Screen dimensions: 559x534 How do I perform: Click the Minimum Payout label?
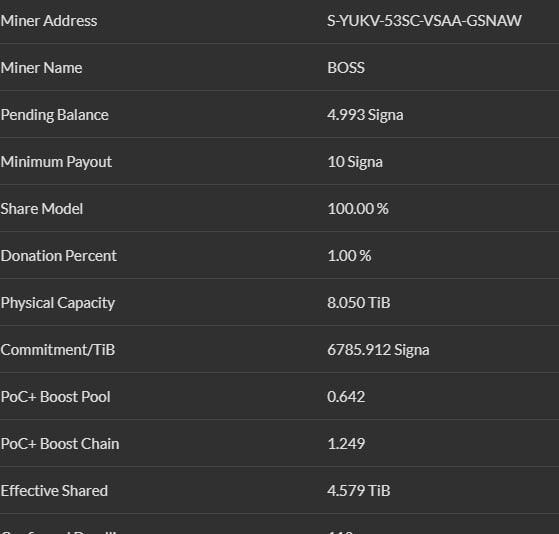[56, 162]
